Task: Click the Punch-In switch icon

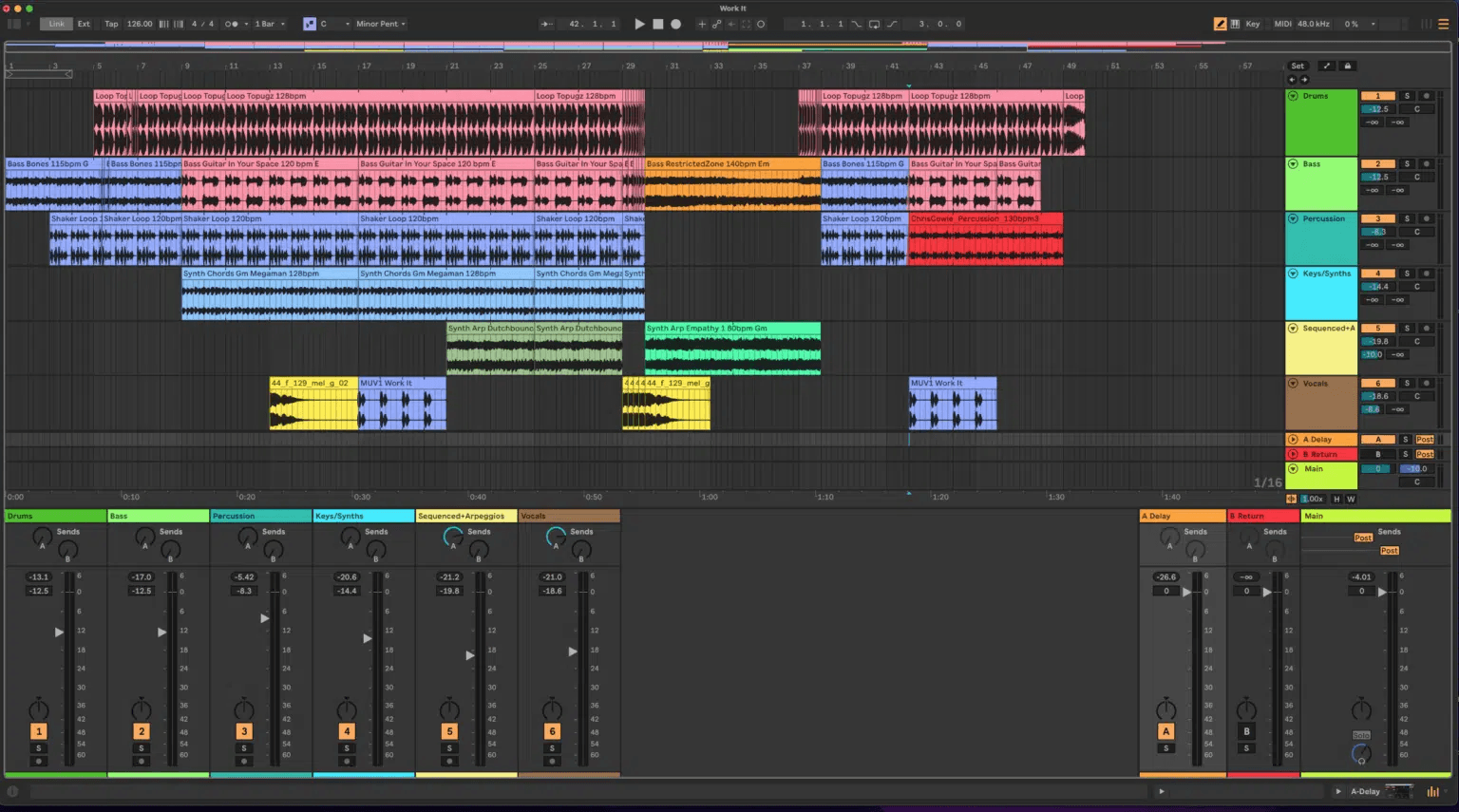Action: pos(857,24)
